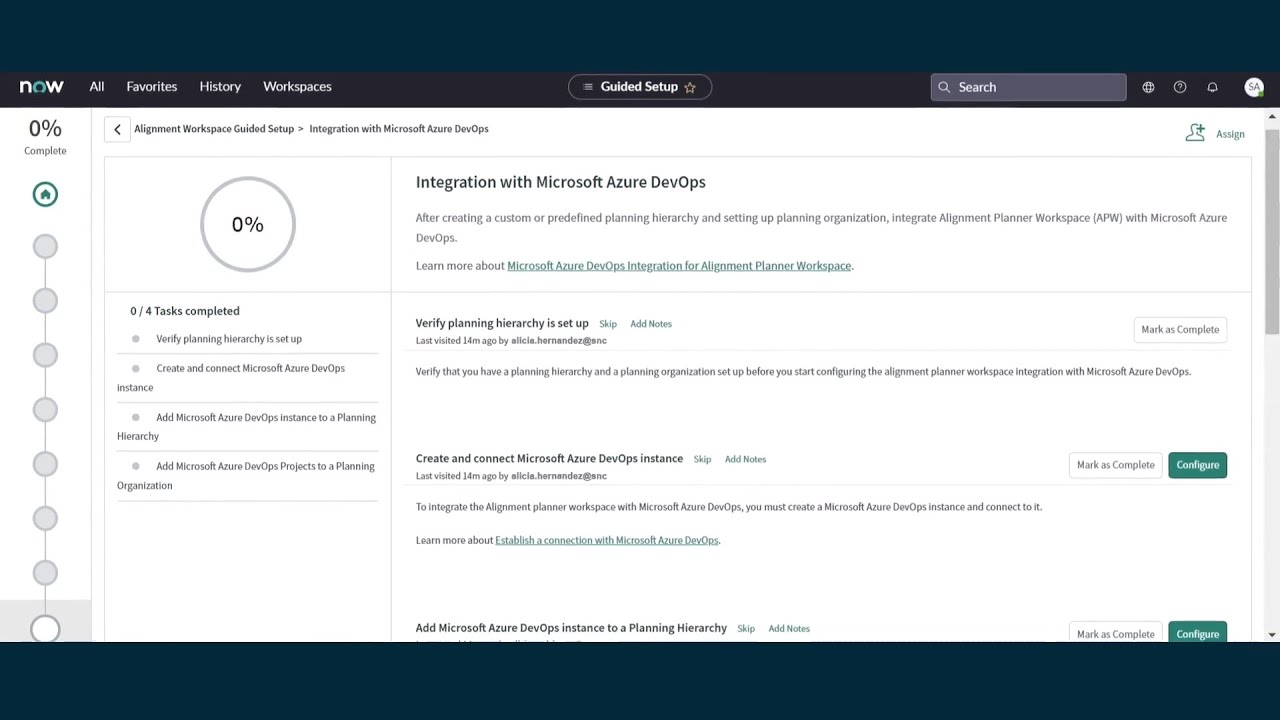Add Notes to Planning Hierarchy instance task

pyautogui.click(x=789, y=629)
